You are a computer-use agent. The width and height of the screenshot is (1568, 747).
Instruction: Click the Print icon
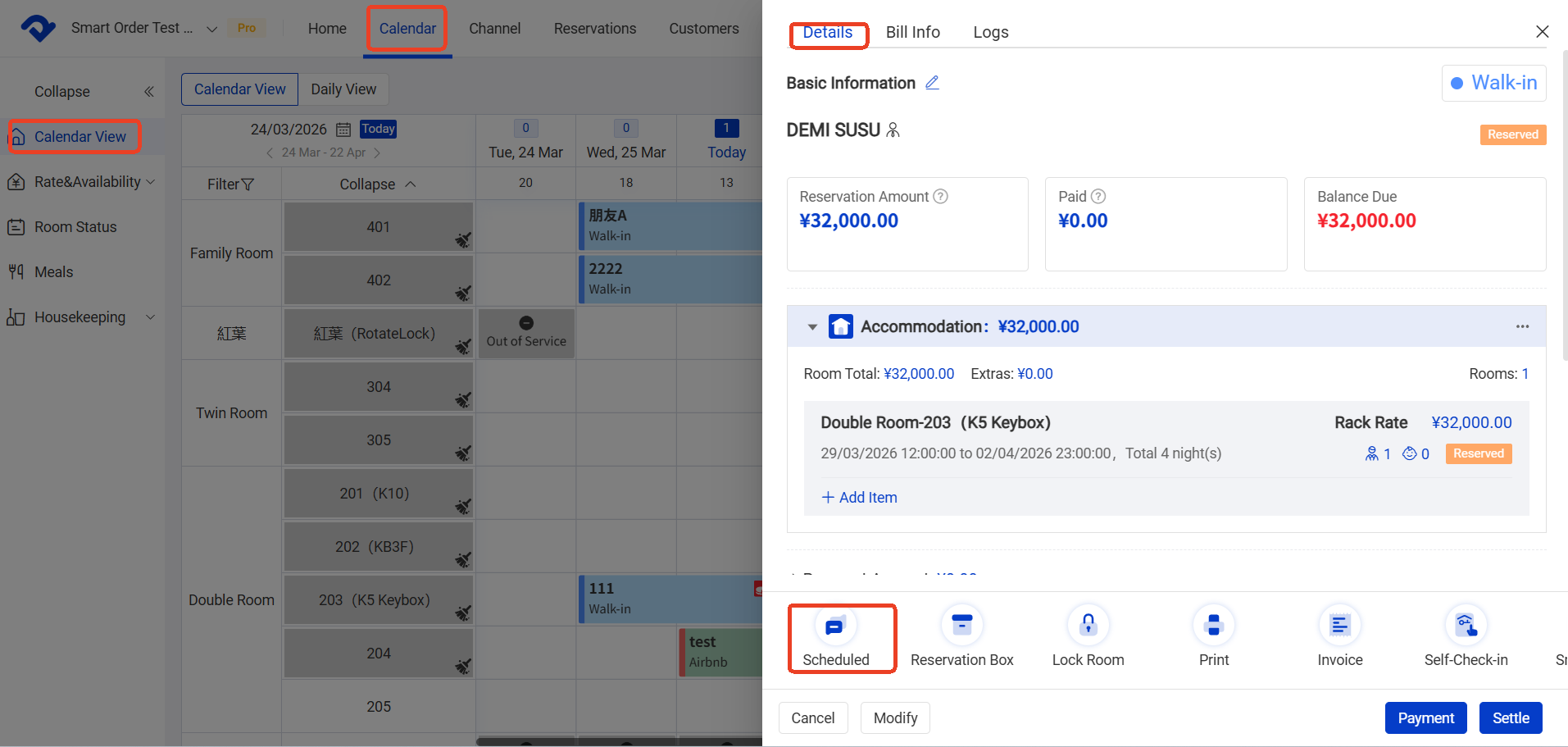(1213, 626)
